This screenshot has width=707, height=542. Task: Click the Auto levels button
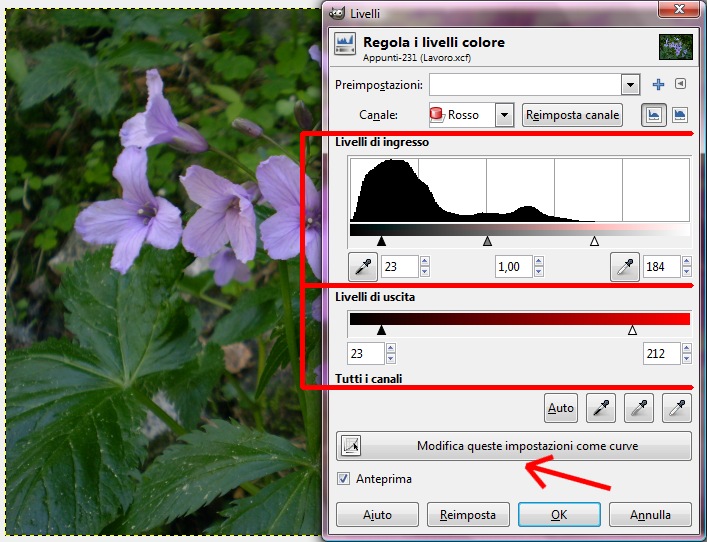tap(561, 407)
